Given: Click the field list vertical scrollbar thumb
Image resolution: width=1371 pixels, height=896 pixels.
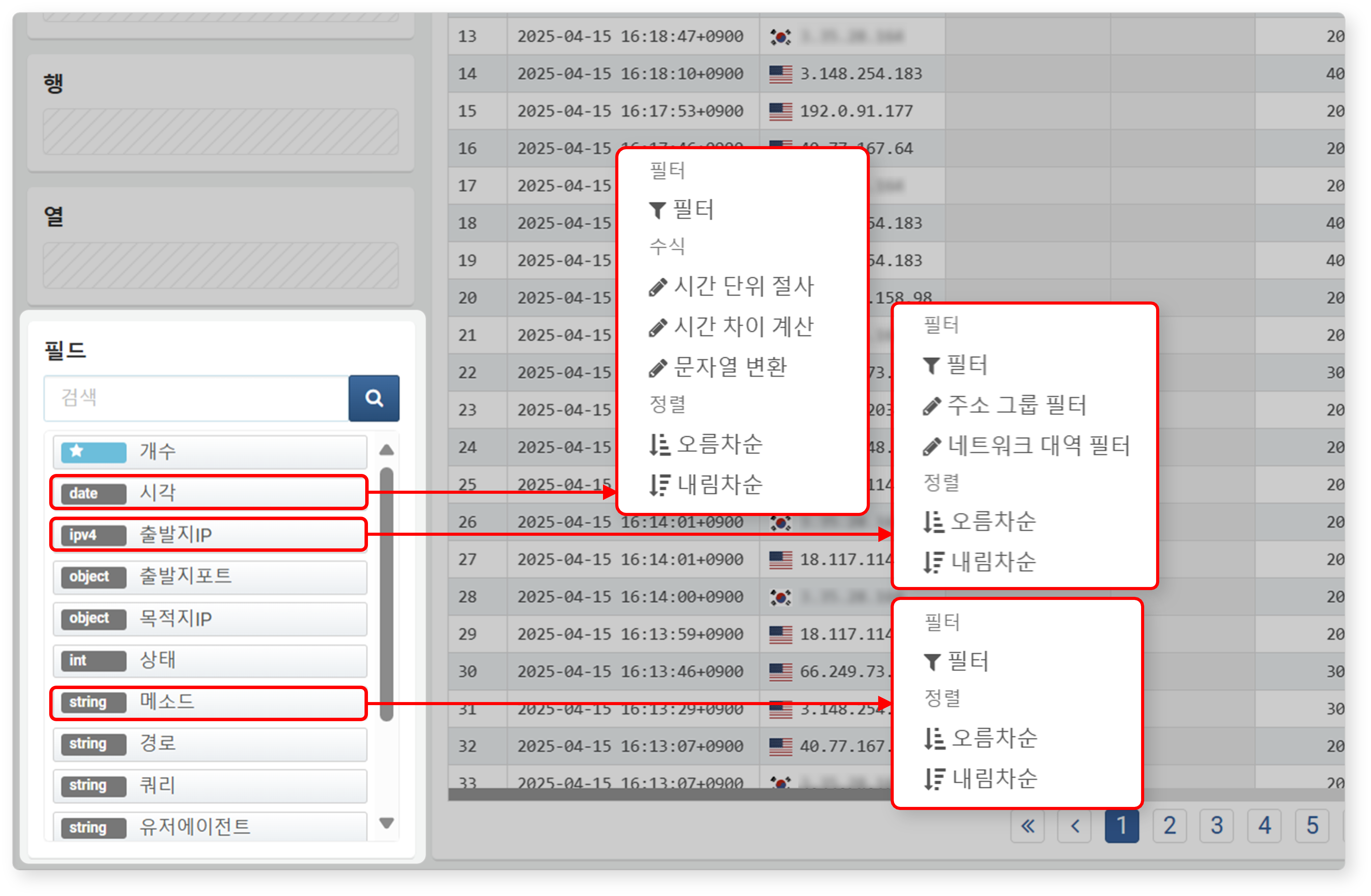Looking at the screenshot, I should (386, 594).
